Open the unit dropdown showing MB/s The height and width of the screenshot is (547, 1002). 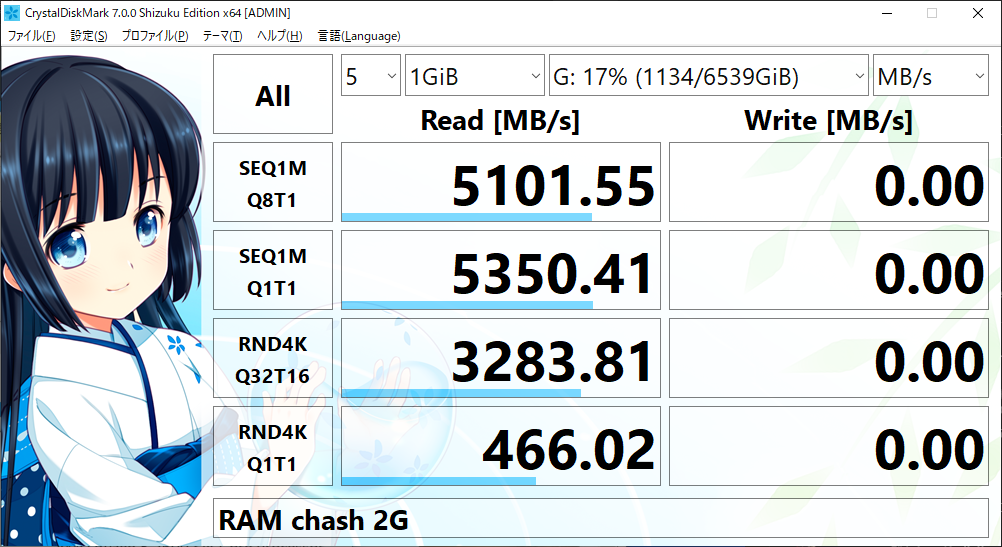click(x=930, y=75)
